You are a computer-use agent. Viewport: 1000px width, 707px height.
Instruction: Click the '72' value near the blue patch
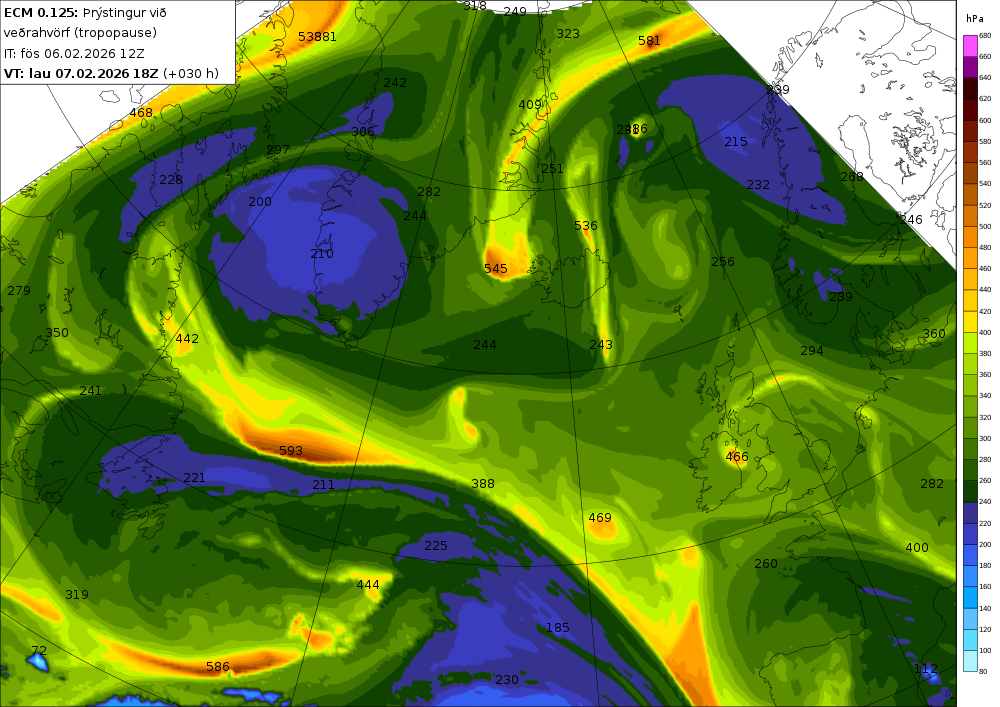39,650
